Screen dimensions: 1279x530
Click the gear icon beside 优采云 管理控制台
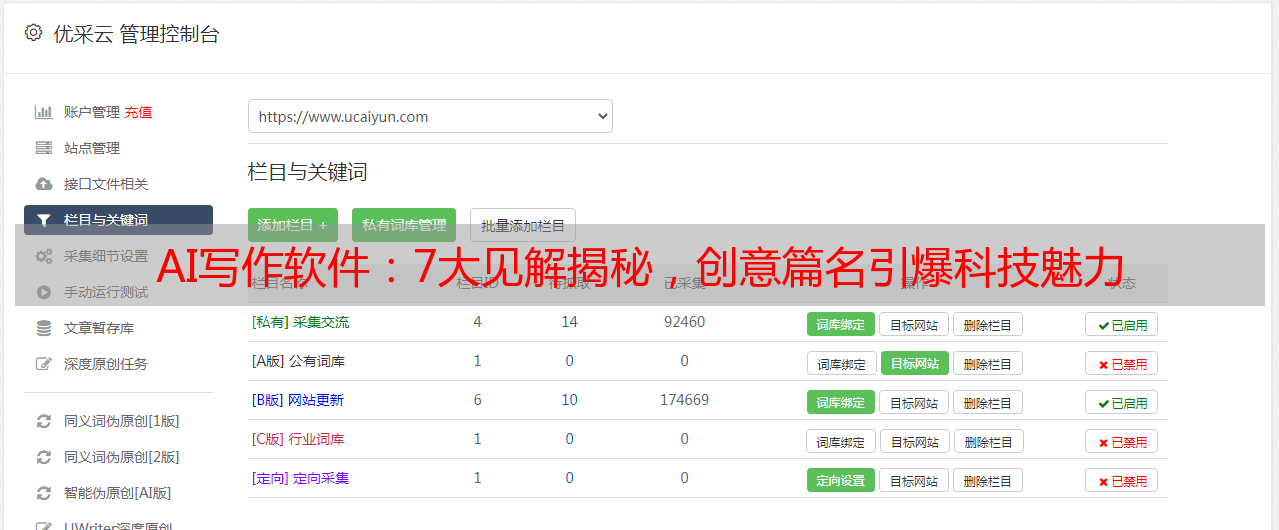(33, 33)
